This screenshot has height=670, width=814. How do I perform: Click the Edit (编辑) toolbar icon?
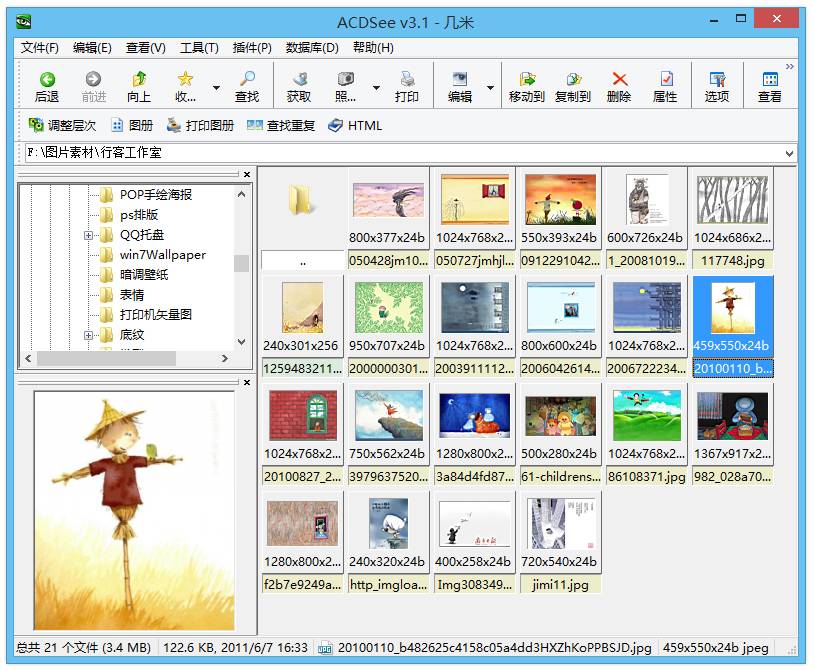click(x=459, y=79)
